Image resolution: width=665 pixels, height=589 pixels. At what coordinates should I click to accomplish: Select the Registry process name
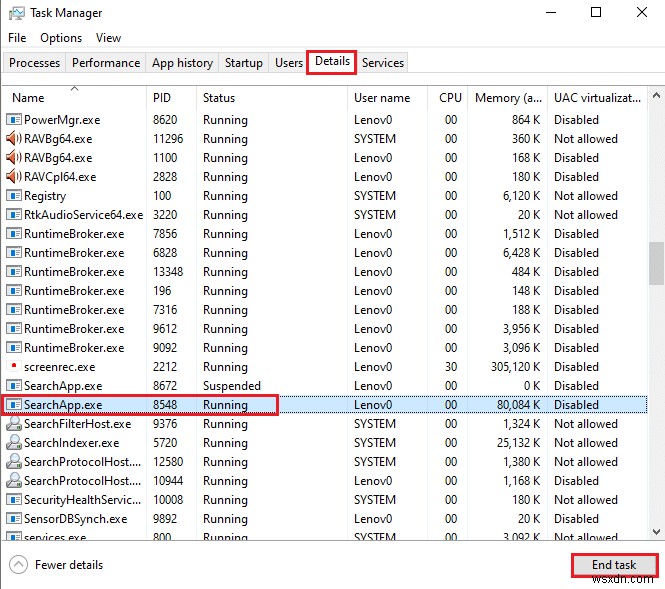point(45,196)
